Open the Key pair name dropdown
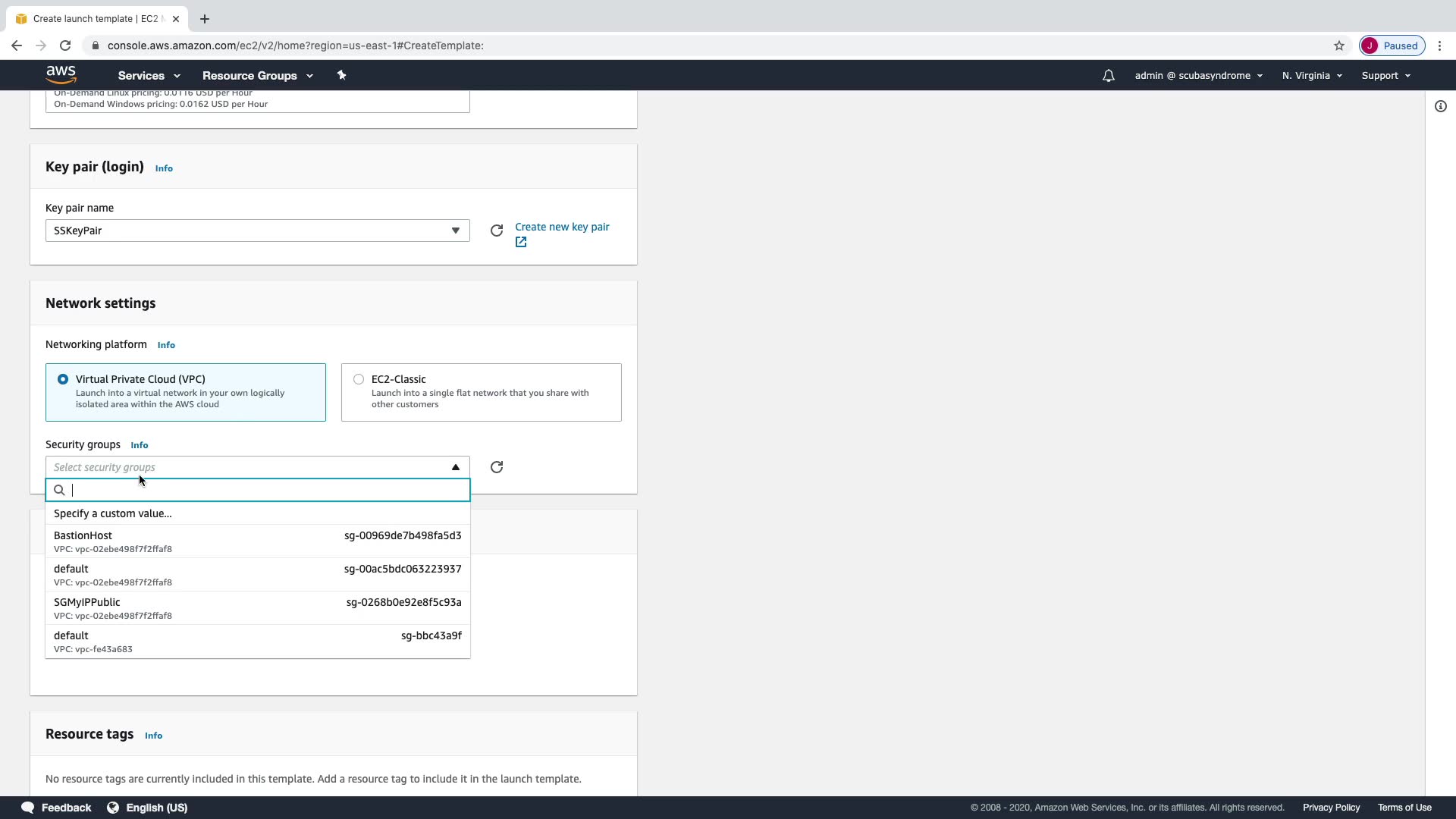Image resolution: width=1456 pixels, height=819 pixels. point(257,231)
